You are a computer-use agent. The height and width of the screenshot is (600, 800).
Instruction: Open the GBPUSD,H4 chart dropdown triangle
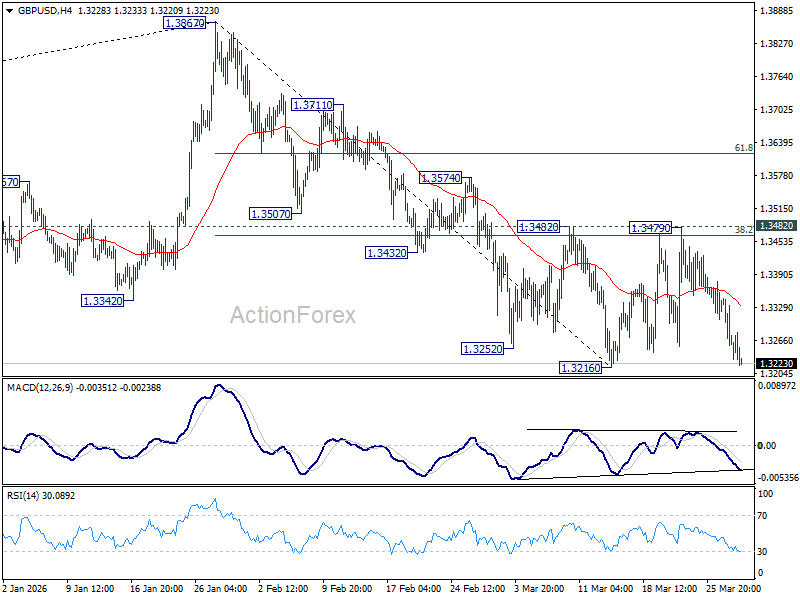tap(10, 11)
